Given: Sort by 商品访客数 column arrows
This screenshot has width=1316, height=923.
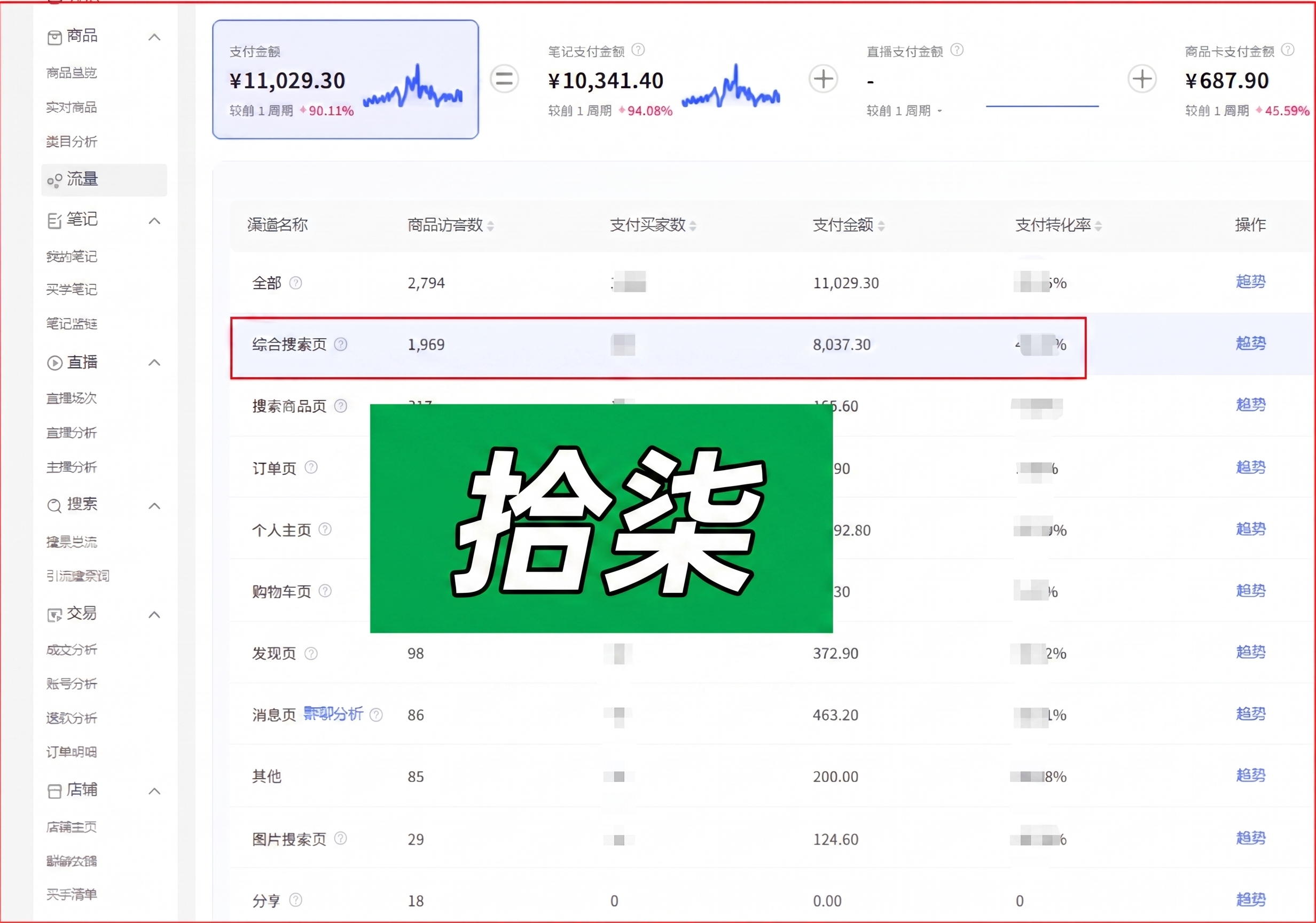Looking at the screenshot, I should click(491, 226).
